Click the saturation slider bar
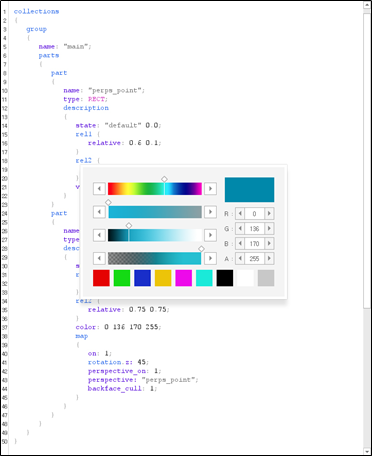372x456 pixels. (x=155, y=212)
